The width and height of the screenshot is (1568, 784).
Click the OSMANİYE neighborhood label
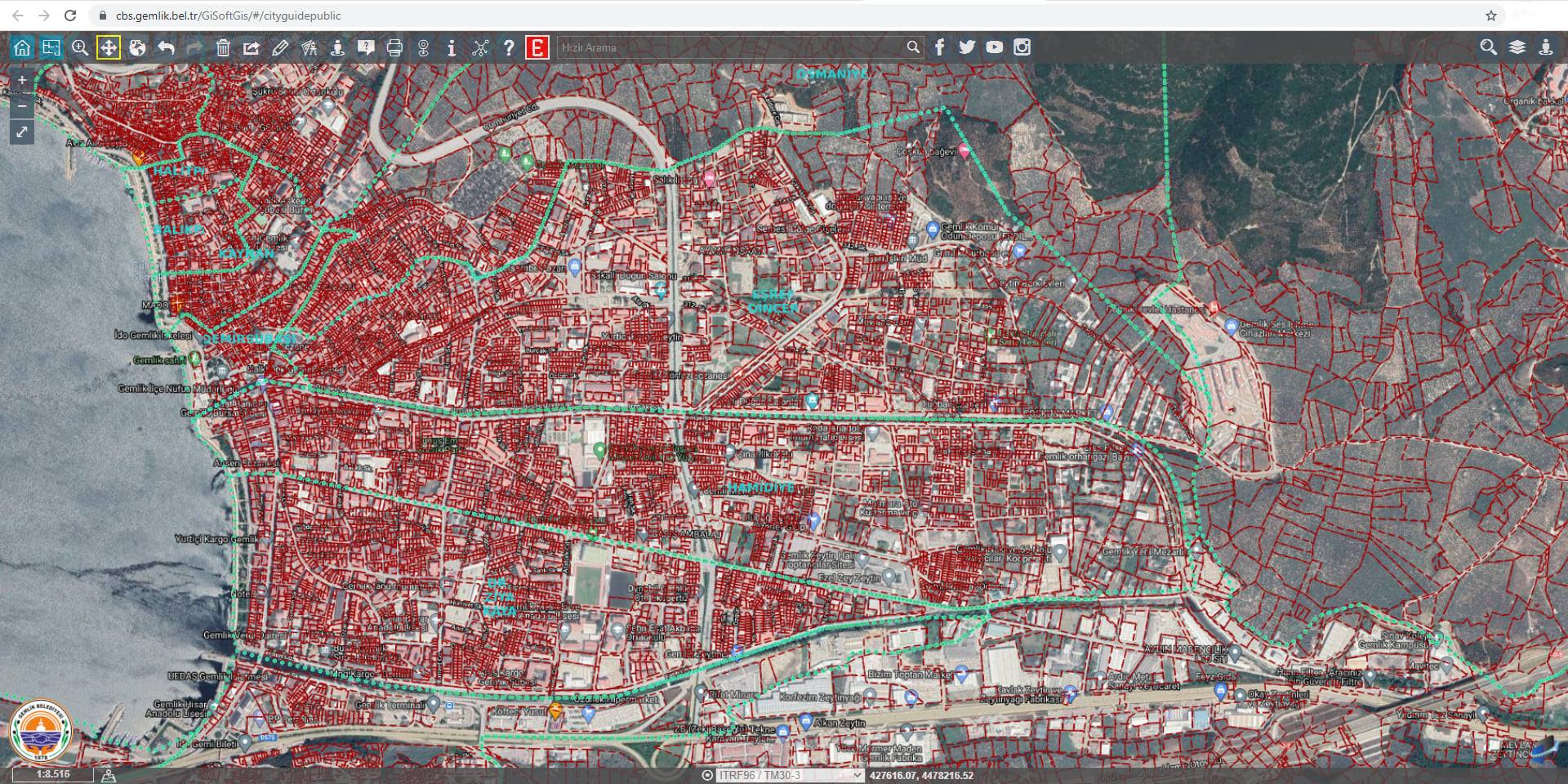point(832,73)
